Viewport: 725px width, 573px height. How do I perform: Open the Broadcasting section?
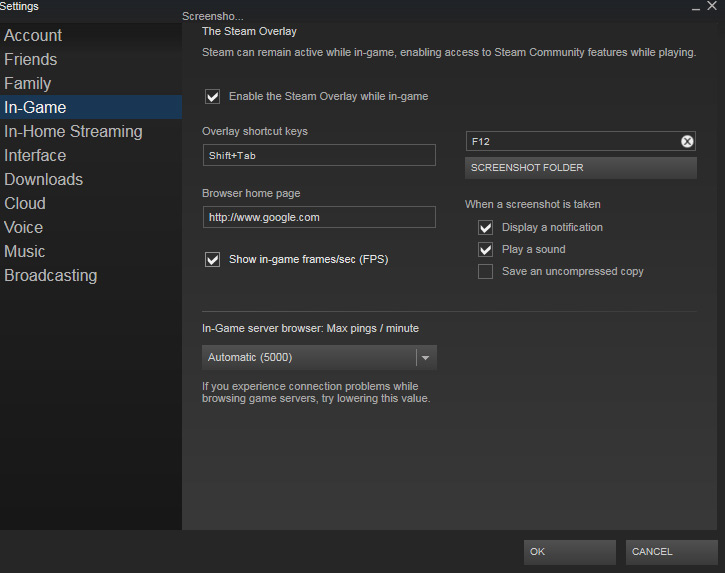point(51,276)
